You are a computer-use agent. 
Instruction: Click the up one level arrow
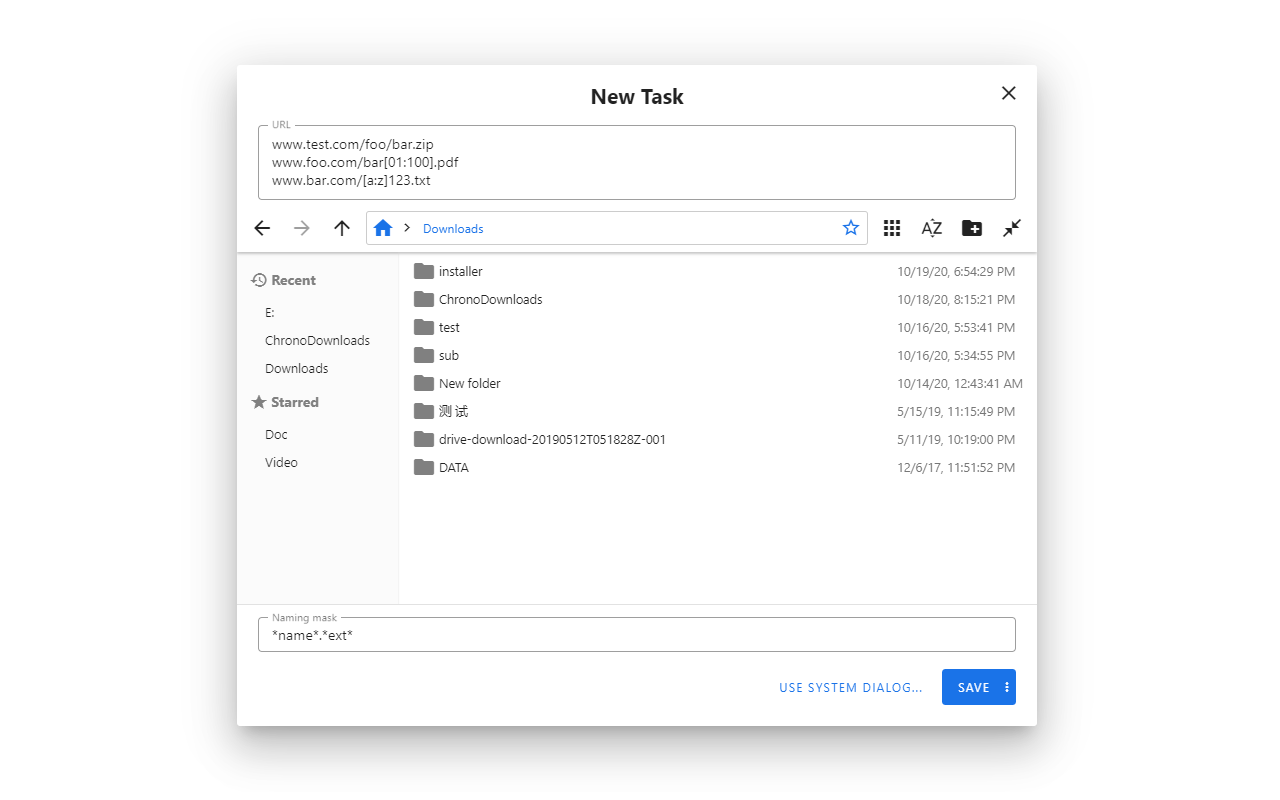342,228
